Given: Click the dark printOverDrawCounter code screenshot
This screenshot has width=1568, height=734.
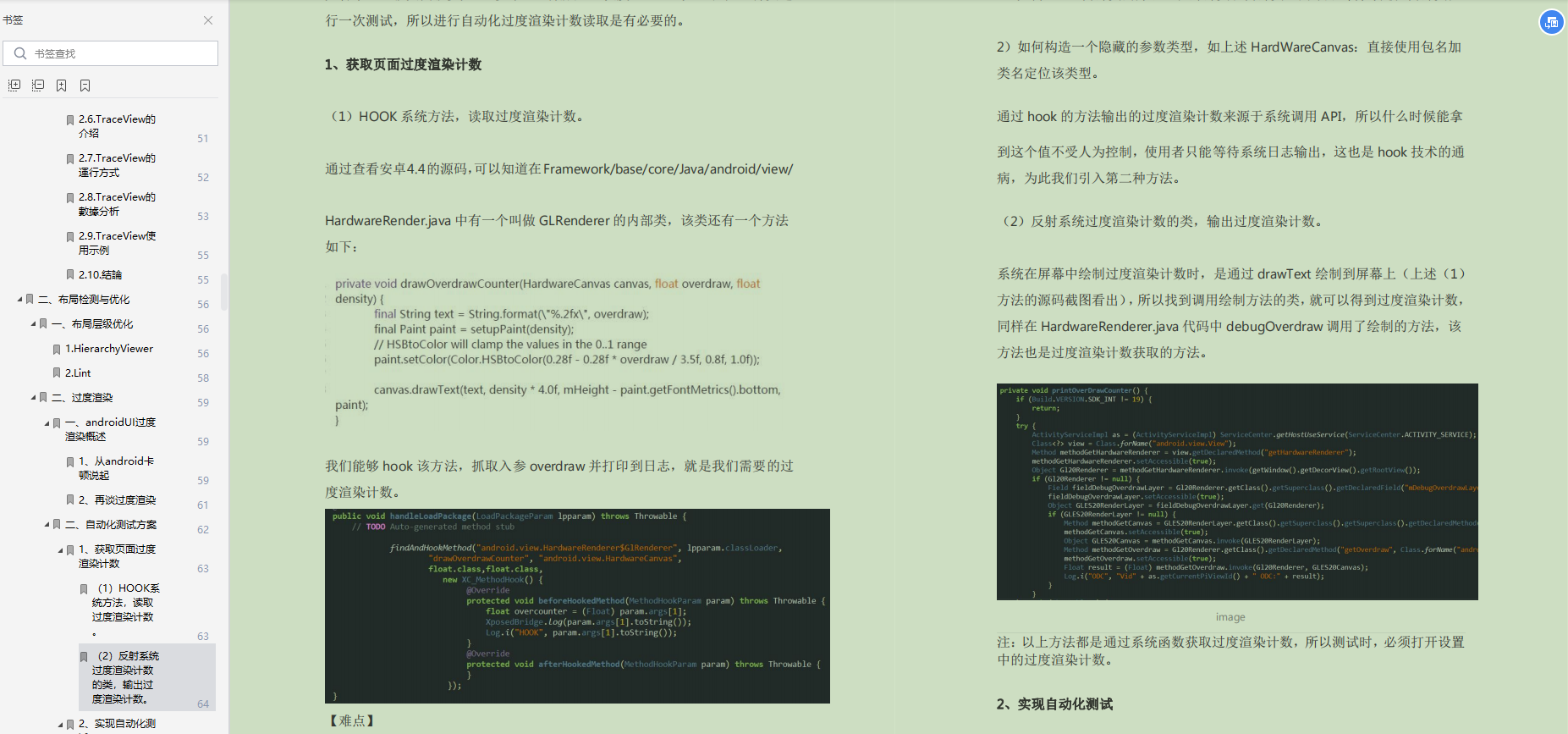Looking at the screenshot, I should point(1237,492).
